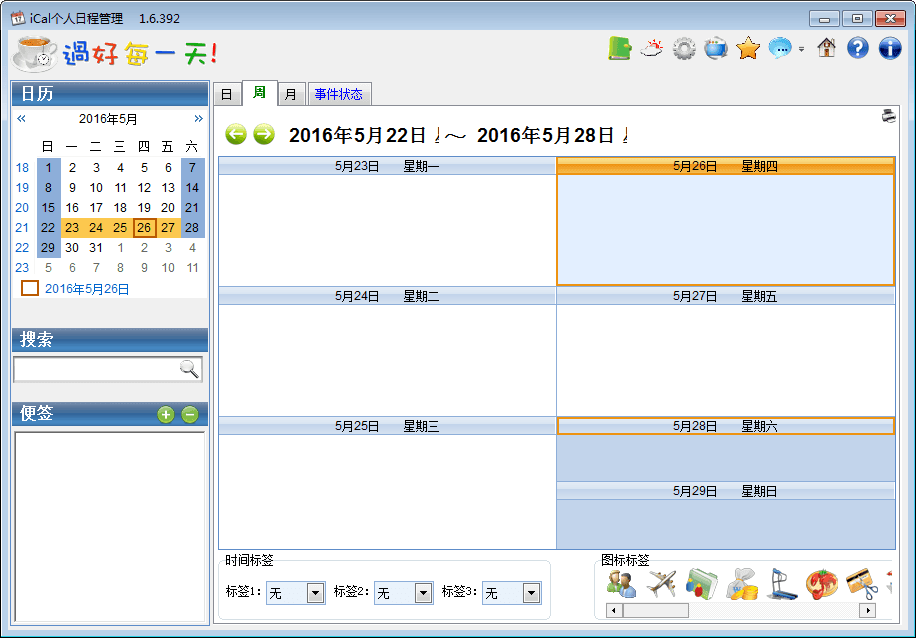The image size is (916, 638).
Task: Open the weather forecast icon
Action: coord(652,48)
